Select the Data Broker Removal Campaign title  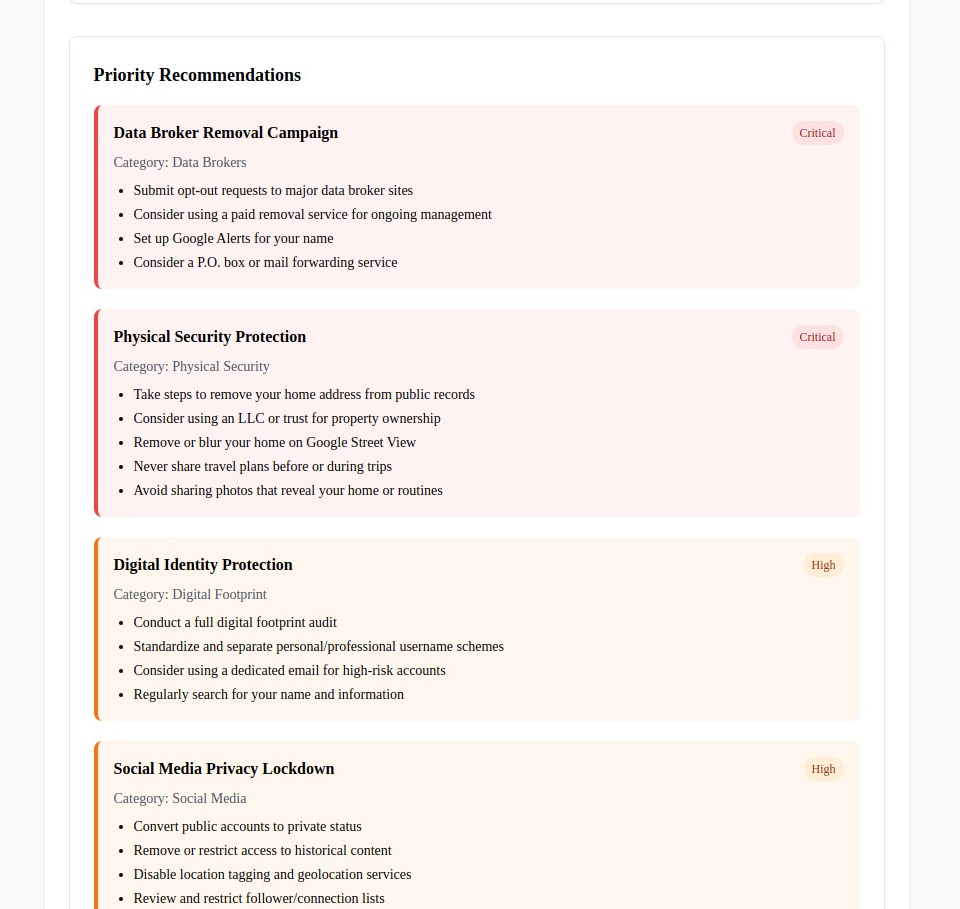tap(226, 133)
